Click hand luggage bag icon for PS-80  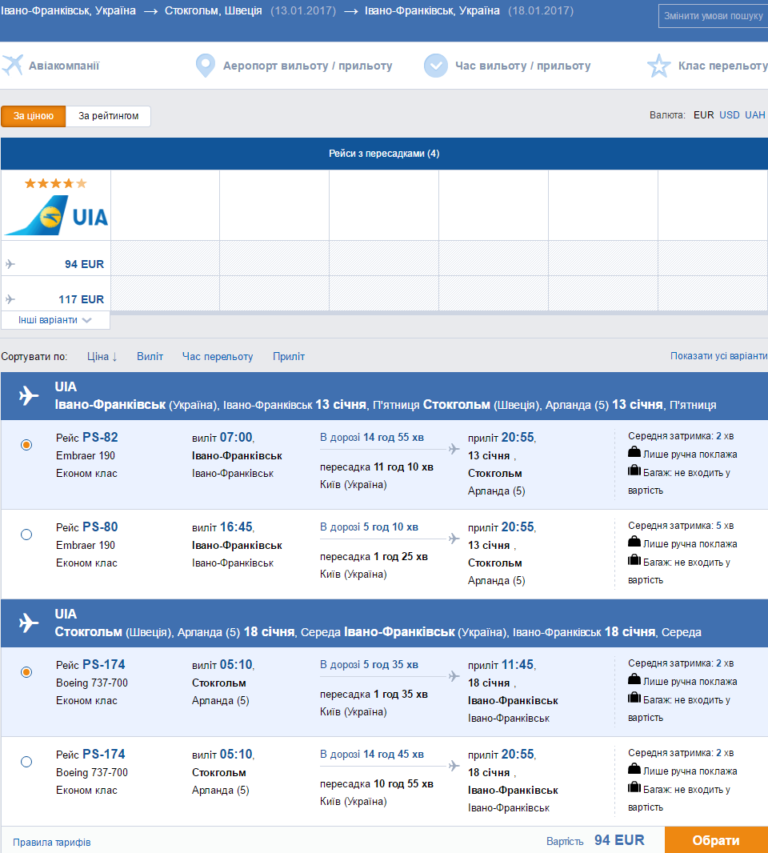point(634,542)
